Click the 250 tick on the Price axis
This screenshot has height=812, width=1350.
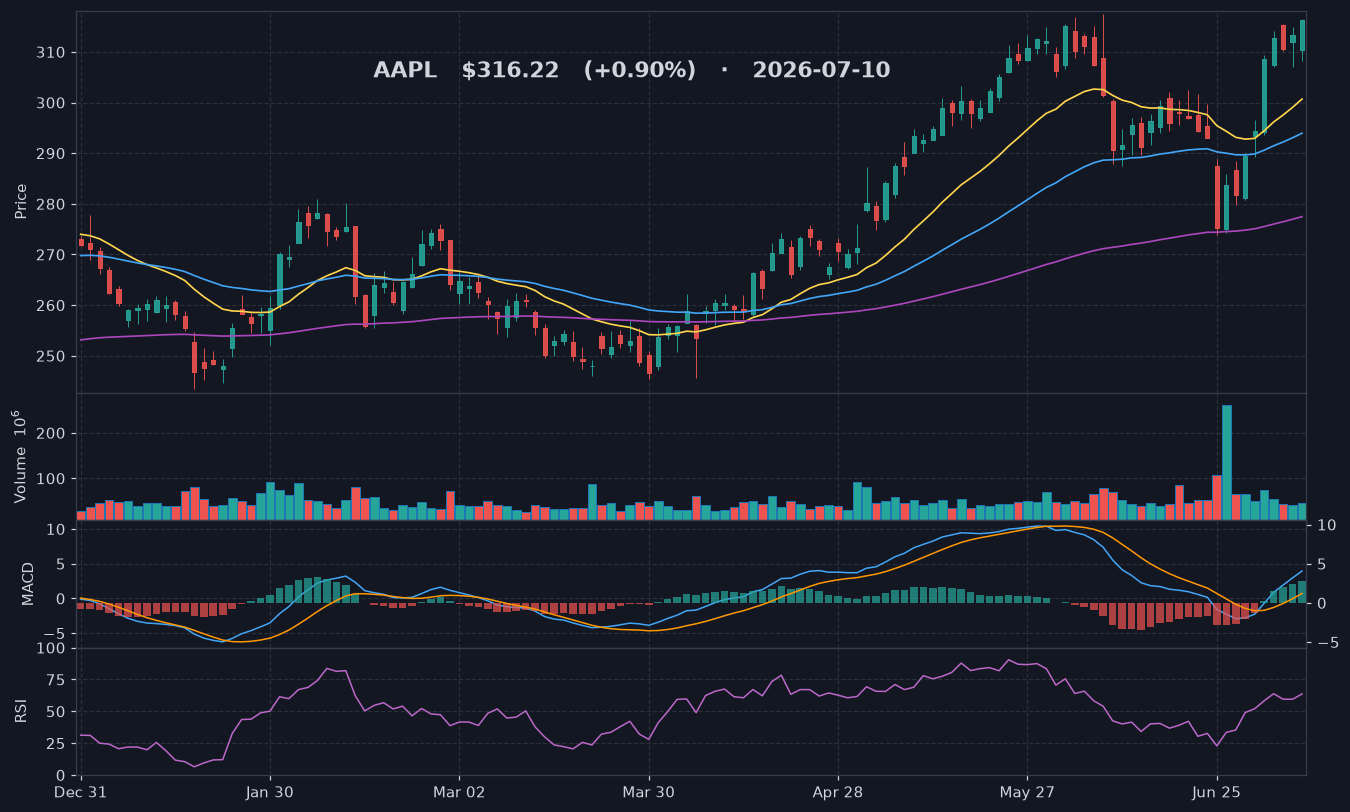(x=52, y=357)
